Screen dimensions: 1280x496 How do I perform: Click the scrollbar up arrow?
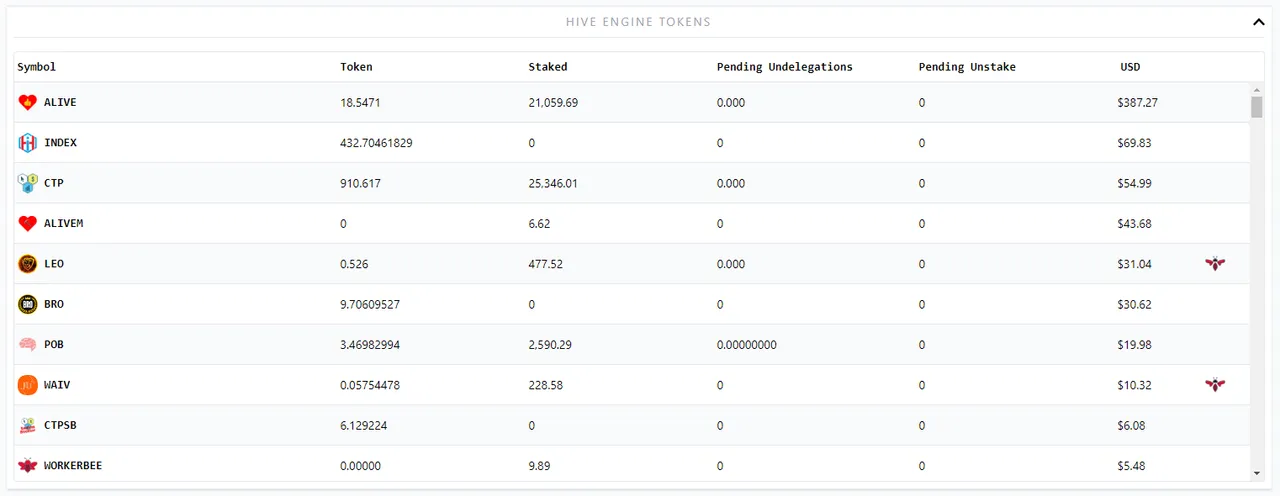[1256, 89]
